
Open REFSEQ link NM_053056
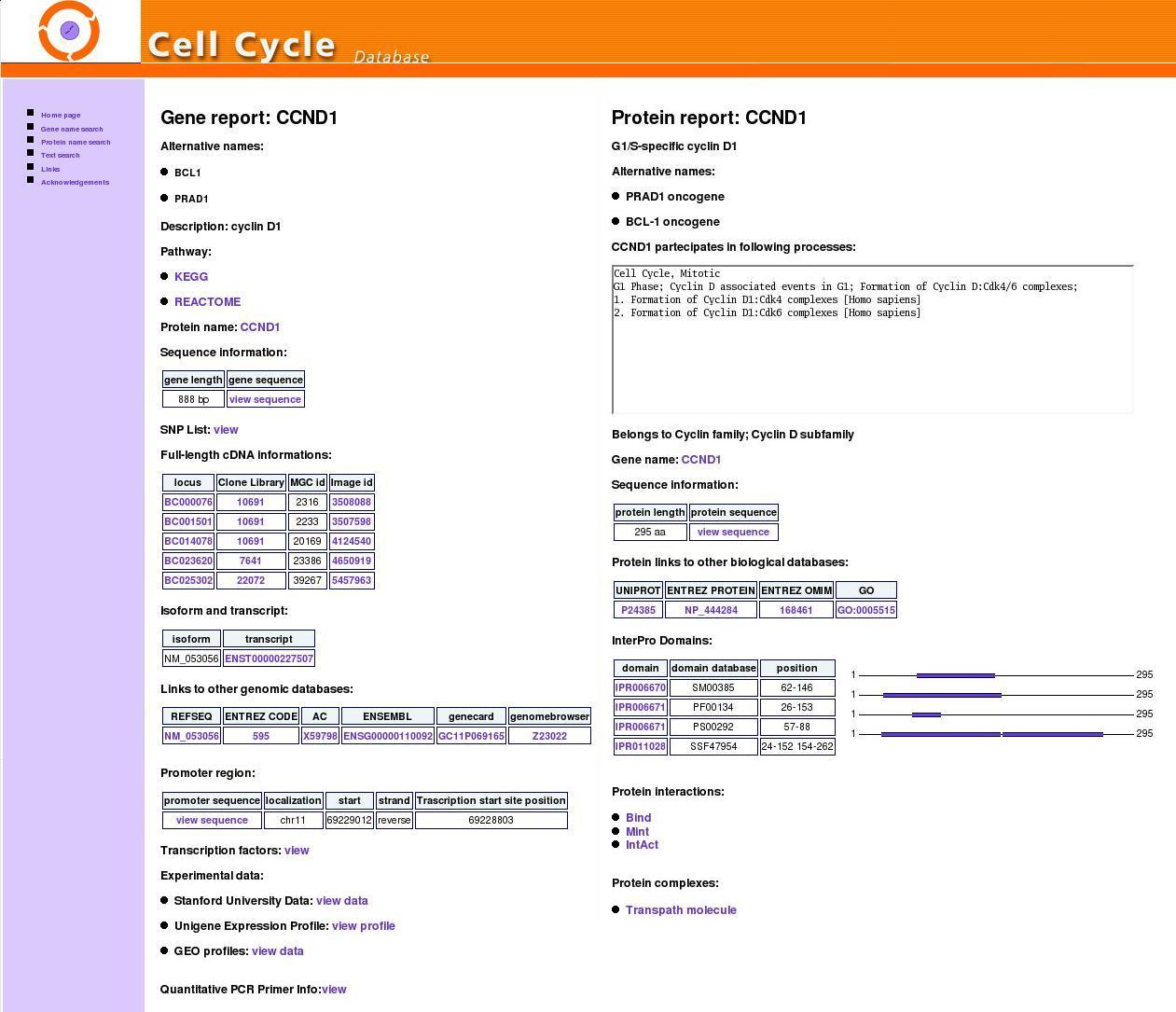[192, 736]
